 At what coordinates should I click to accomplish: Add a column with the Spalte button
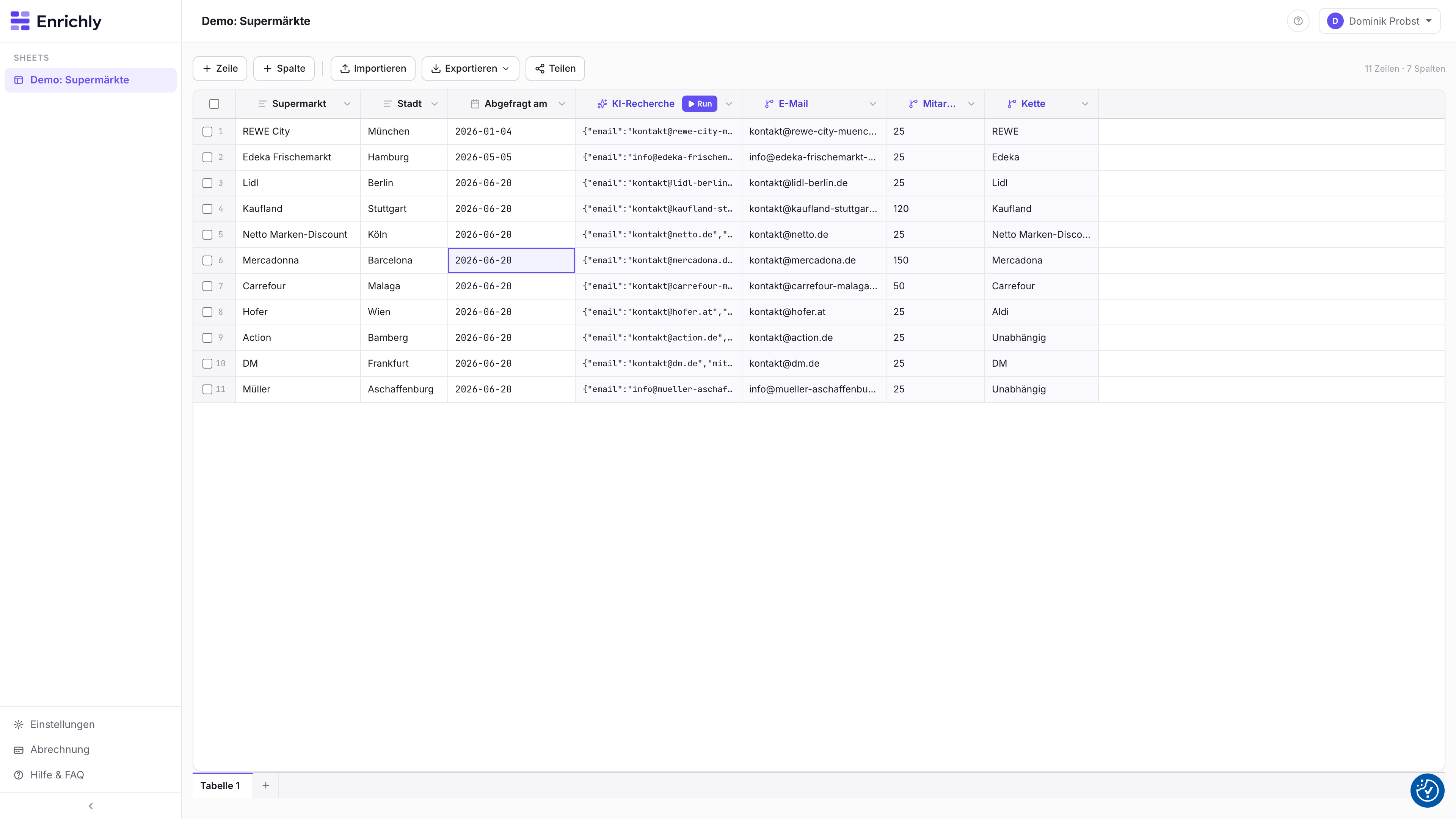pos(284,68)
